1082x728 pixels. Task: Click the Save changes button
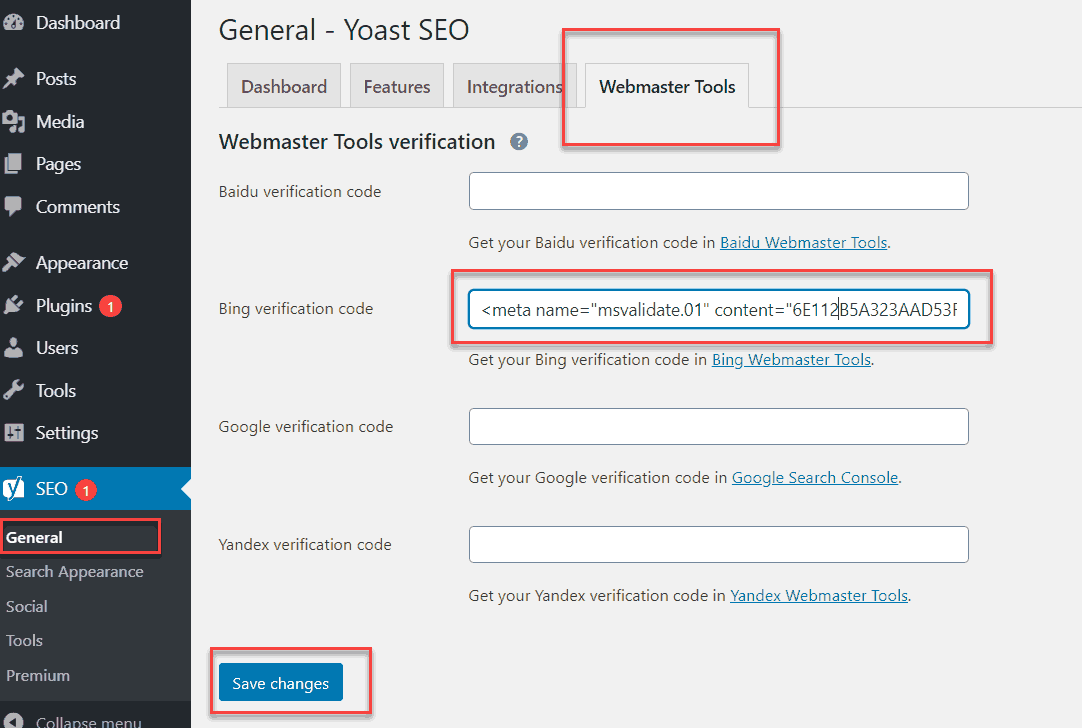point(279,682)
